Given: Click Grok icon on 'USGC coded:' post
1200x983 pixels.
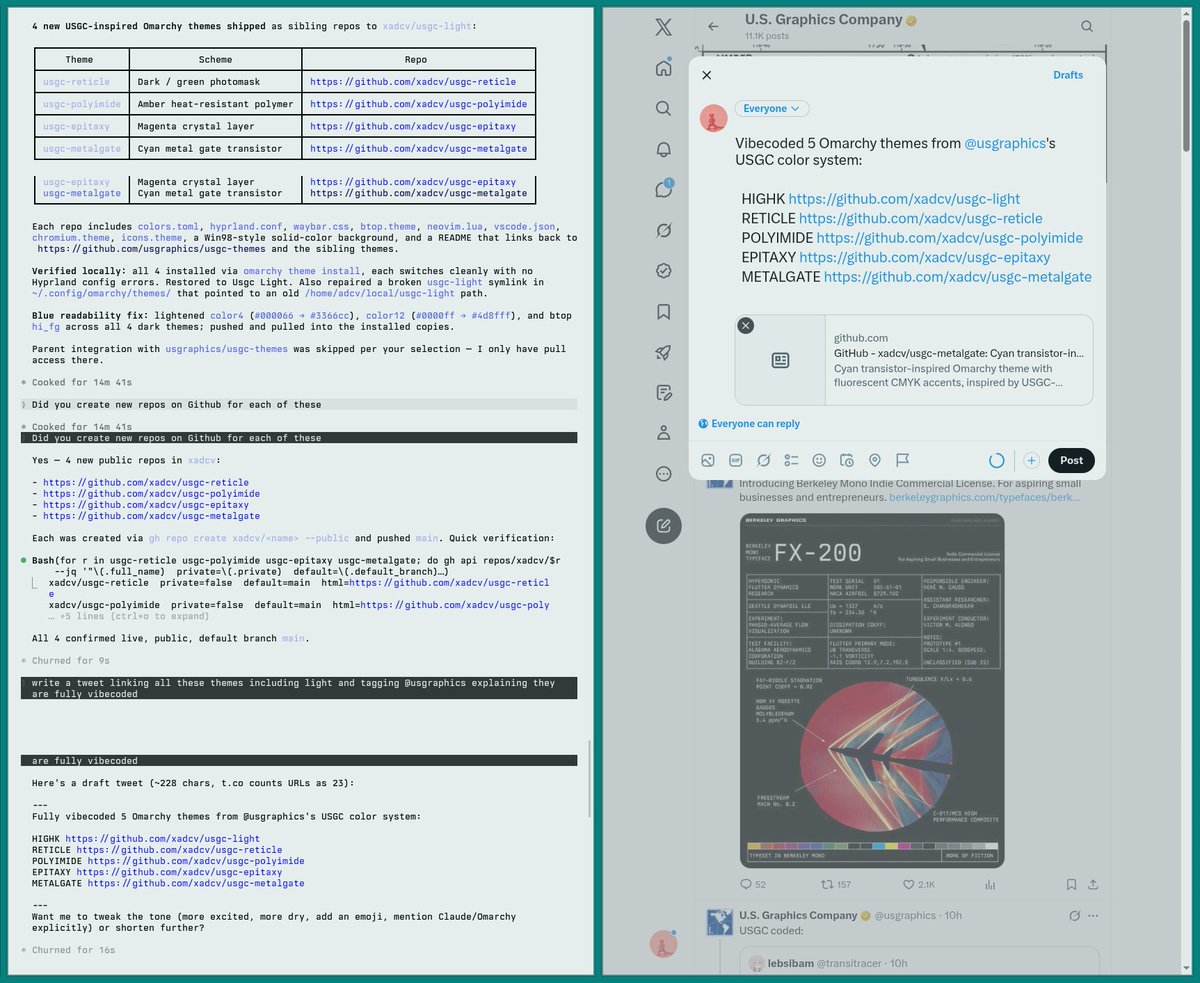Looking at the screenshot, I should (1074, 915).
